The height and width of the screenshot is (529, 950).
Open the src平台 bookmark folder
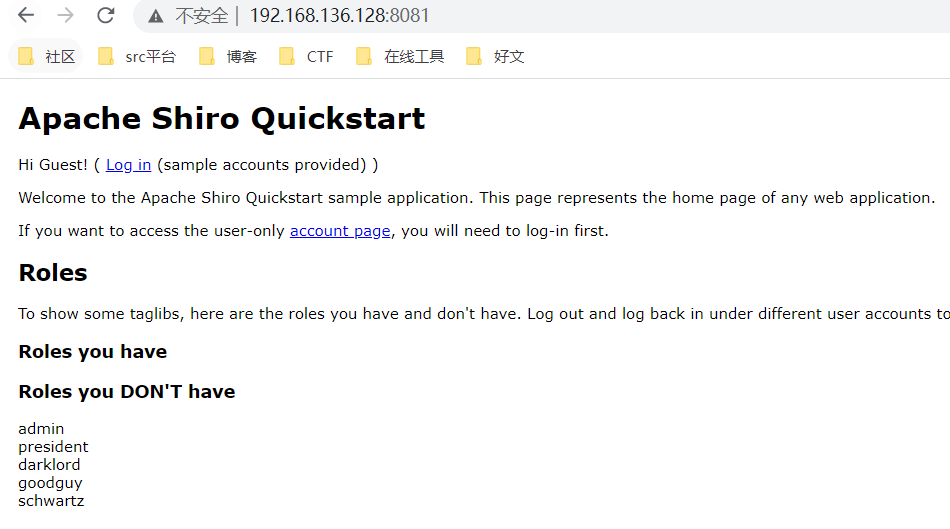tap(137, 56)
